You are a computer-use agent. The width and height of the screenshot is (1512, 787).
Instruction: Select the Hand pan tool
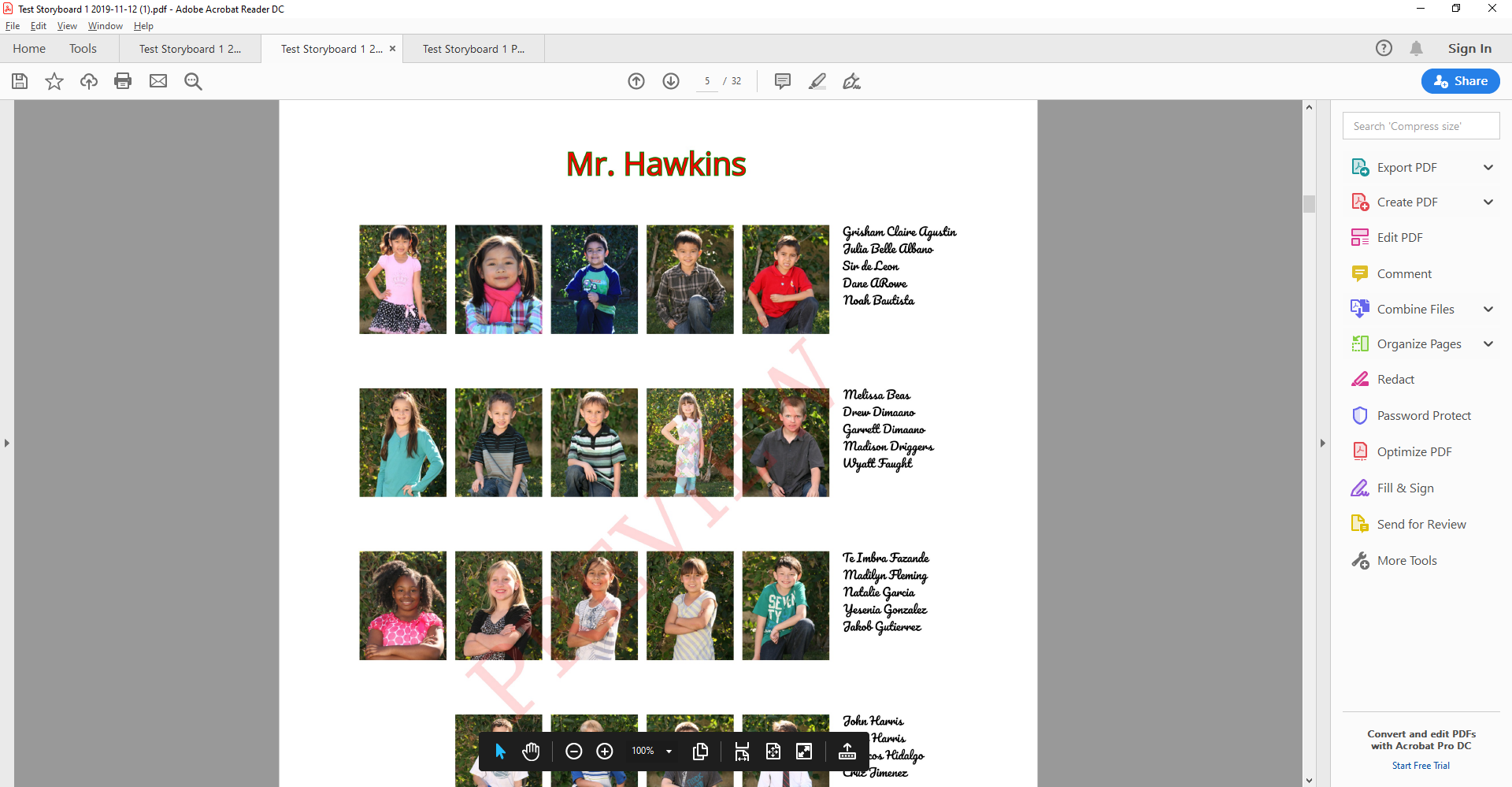532,752
